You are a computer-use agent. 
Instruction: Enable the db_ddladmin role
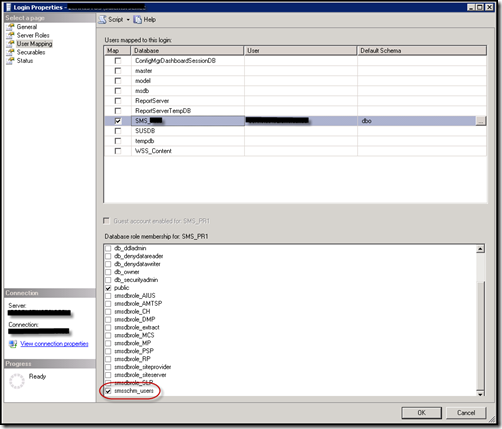[108, 248]
